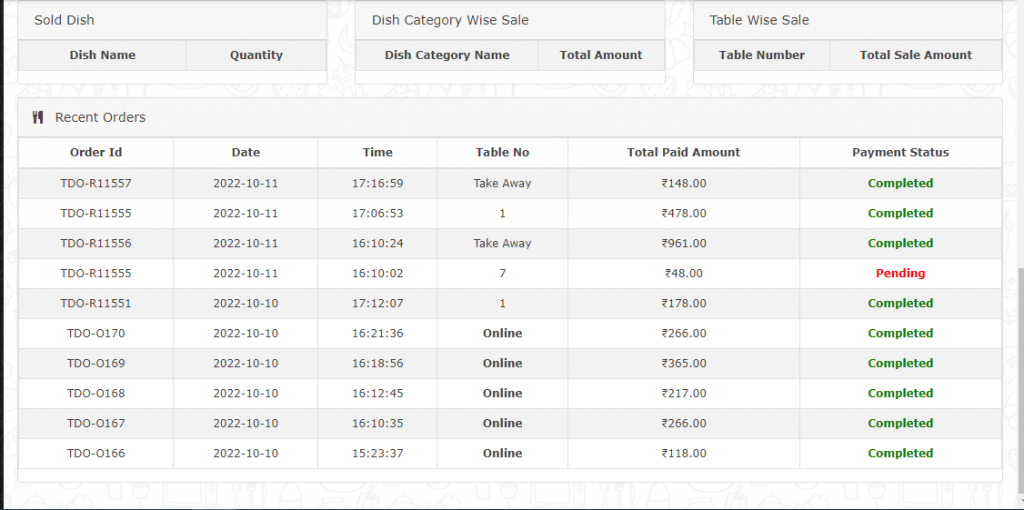Click the Table Wise Sale panel title
Image resolution: width=1024 pixels, height=510 pixels.
(x=759, y=20)
